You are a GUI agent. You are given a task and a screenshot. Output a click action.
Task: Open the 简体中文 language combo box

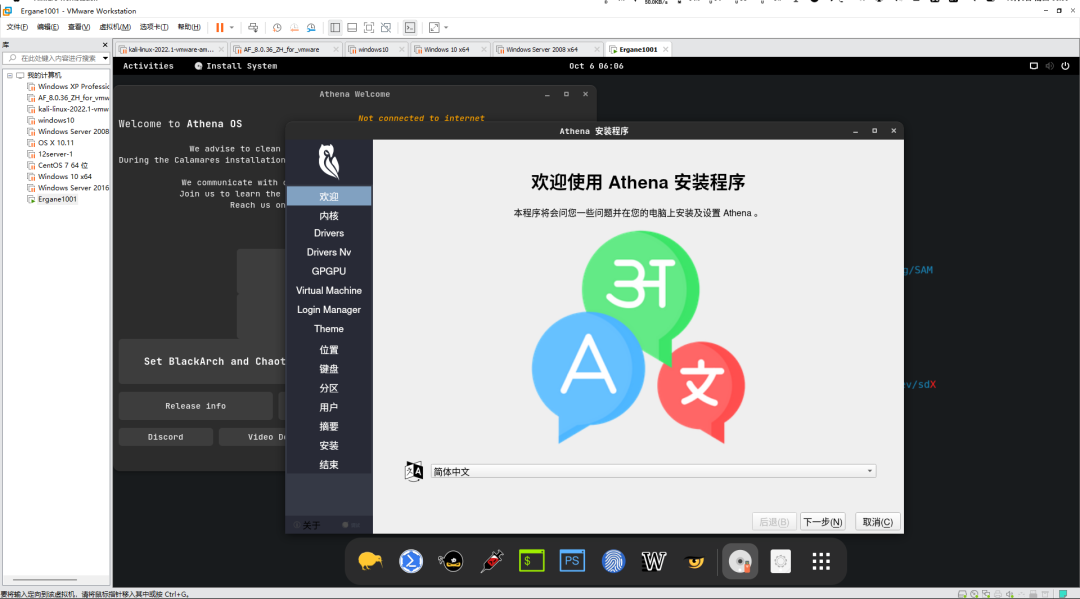tap(653, 472)
